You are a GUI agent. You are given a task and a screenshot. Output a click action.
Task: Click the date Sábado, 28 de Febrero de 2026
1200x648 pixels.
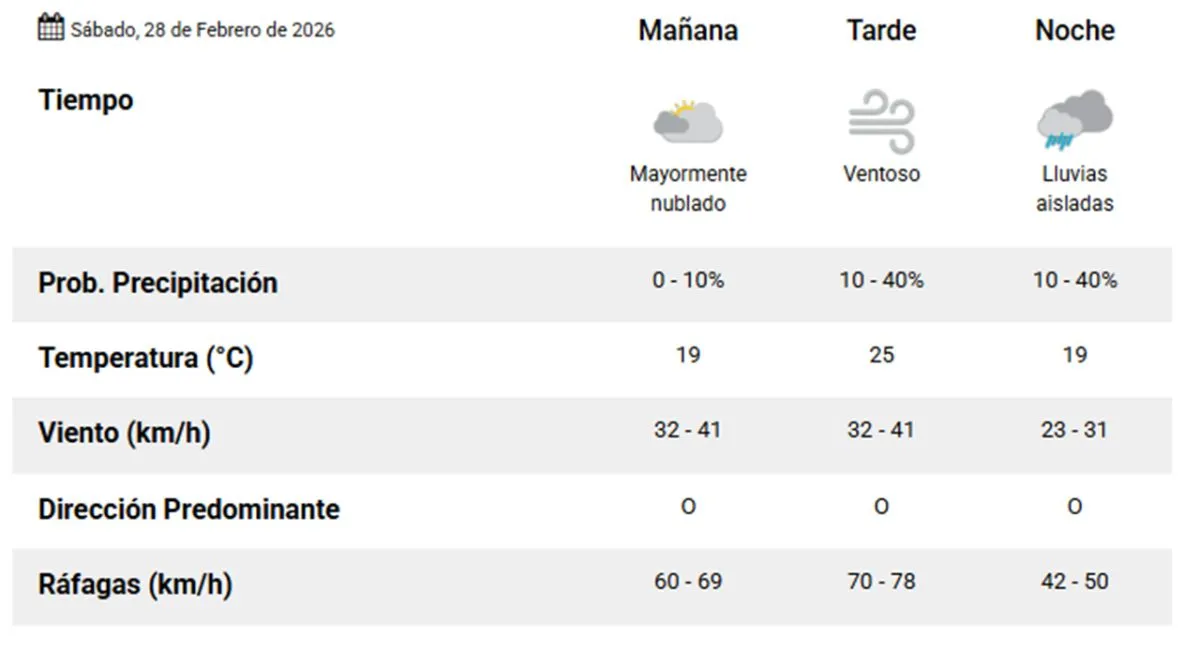point(202,30)
